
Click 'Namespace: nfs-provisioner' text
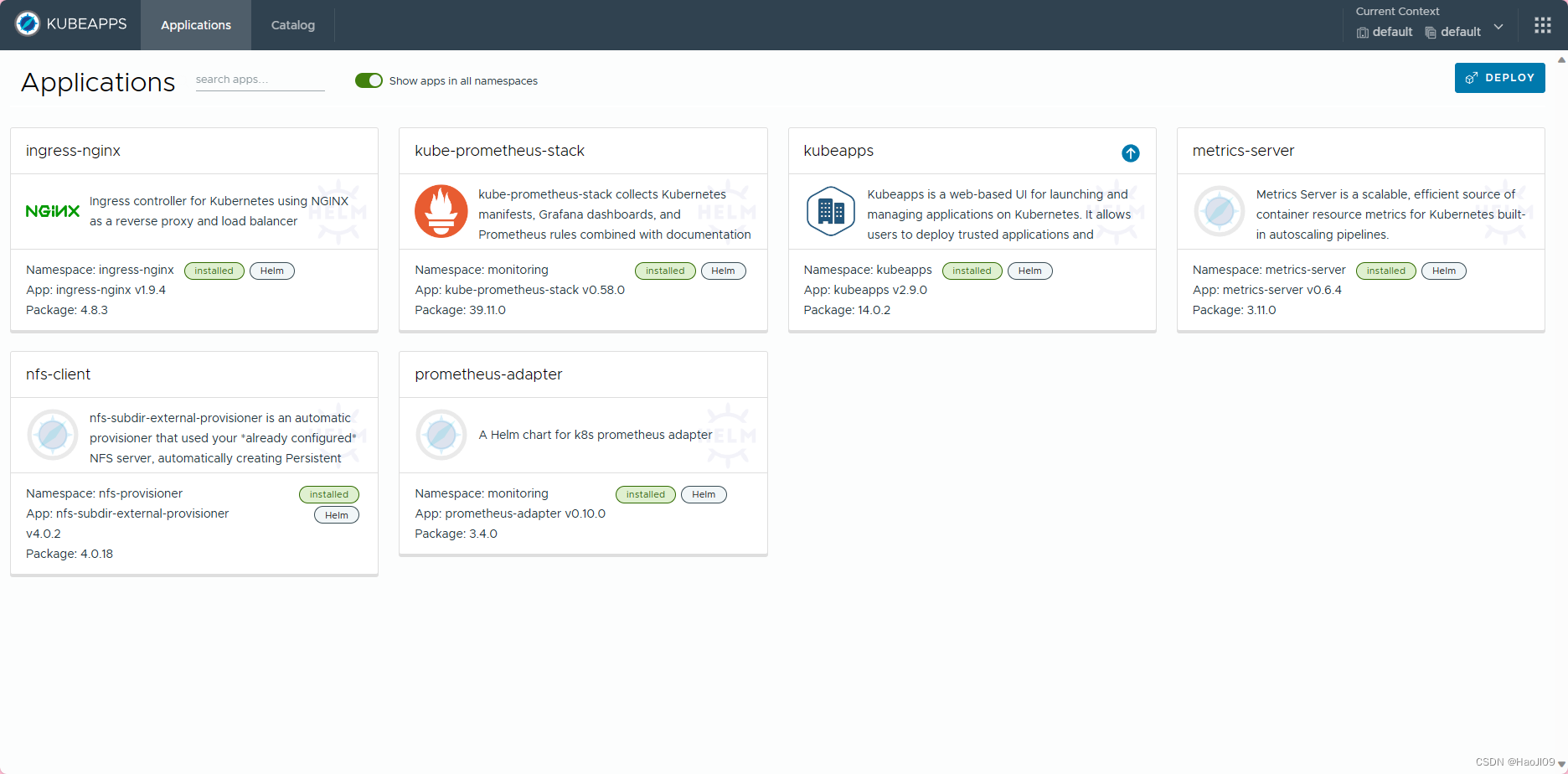[104, 493]
